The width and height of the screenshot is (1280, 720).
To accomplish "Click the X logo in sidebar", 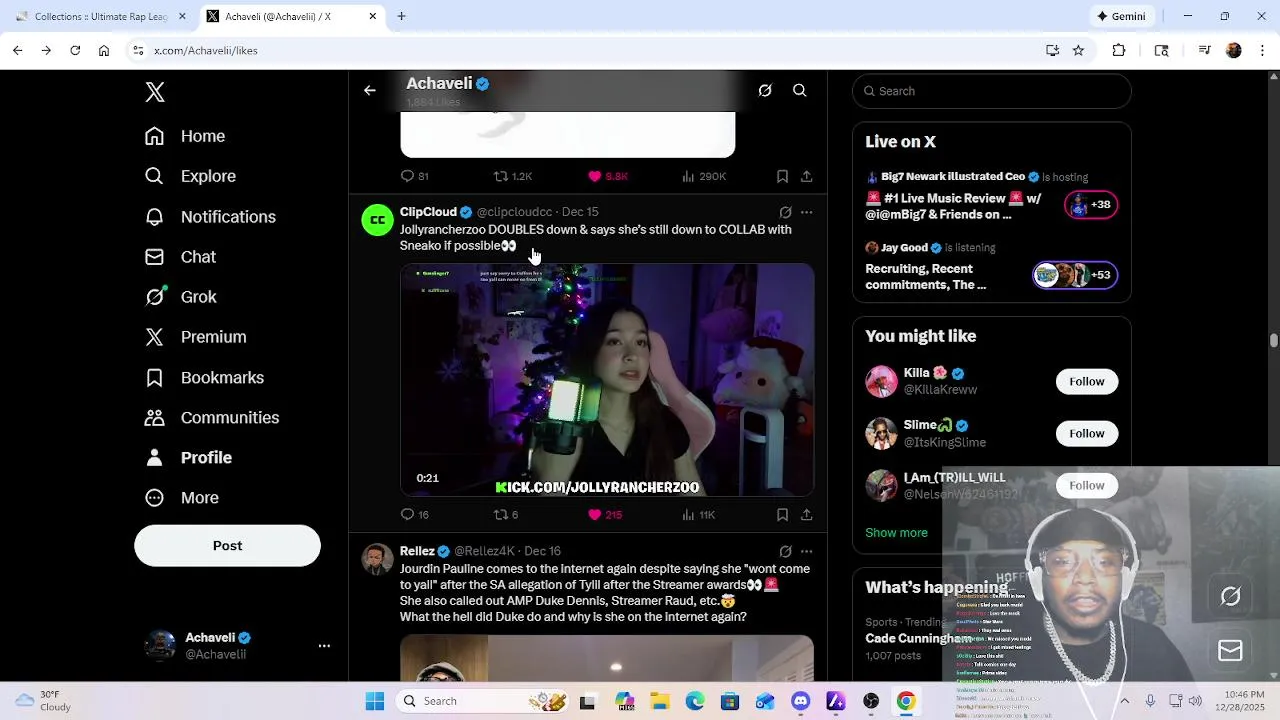I will coord(155,92).
